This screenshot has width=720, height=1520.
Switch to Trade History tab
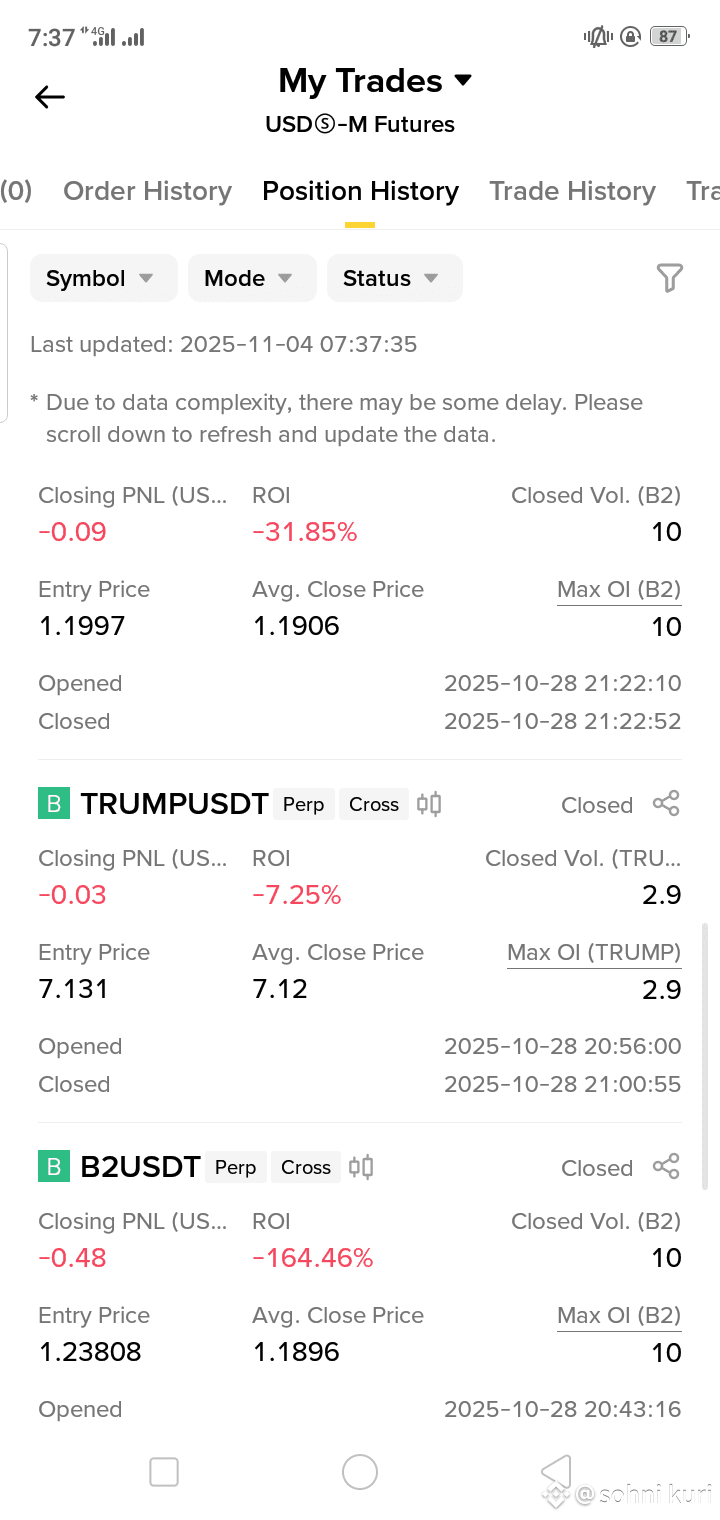point(572,191)
